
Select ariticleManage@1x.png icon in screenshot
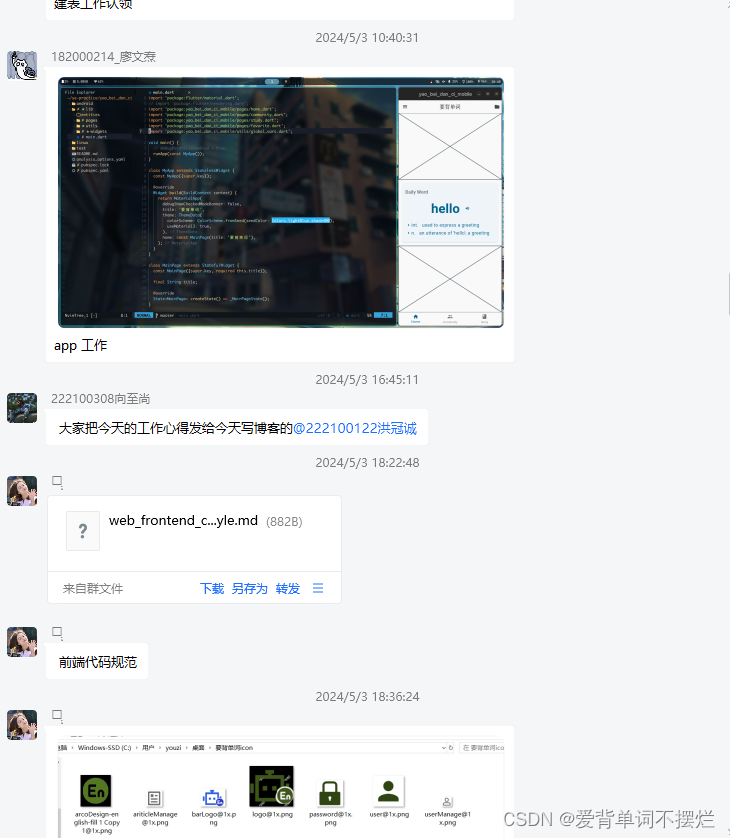coord(154,798)
